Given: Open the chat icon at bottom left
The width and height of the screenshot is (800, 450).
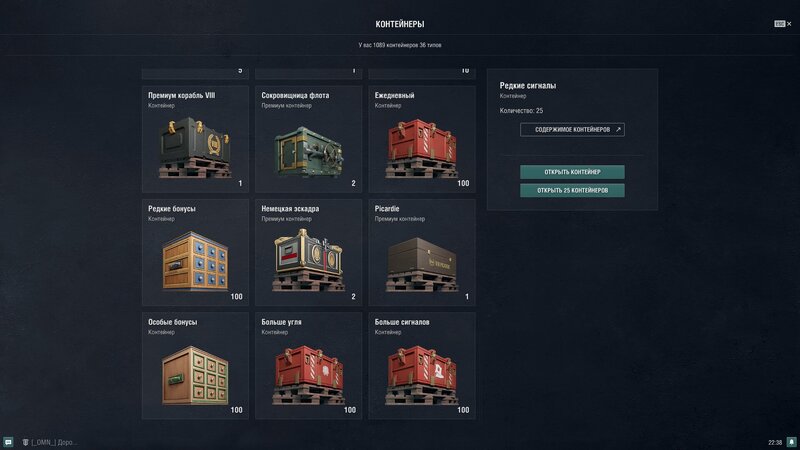Looking at the screenshot, I should tap(8, 442).
